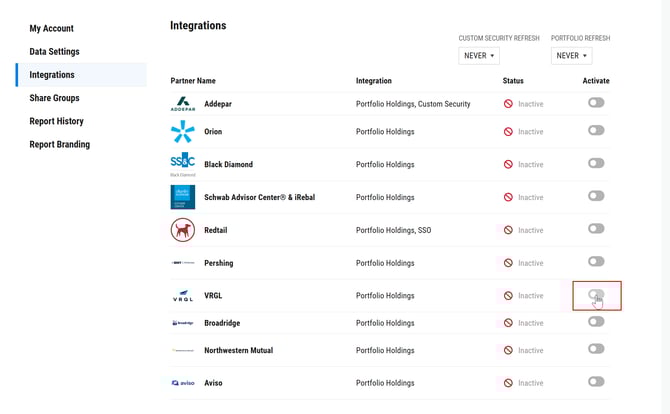Click Addepar's red inactive status icon
The width and height of the screenshot is (670, 414).
coord(508,104)
